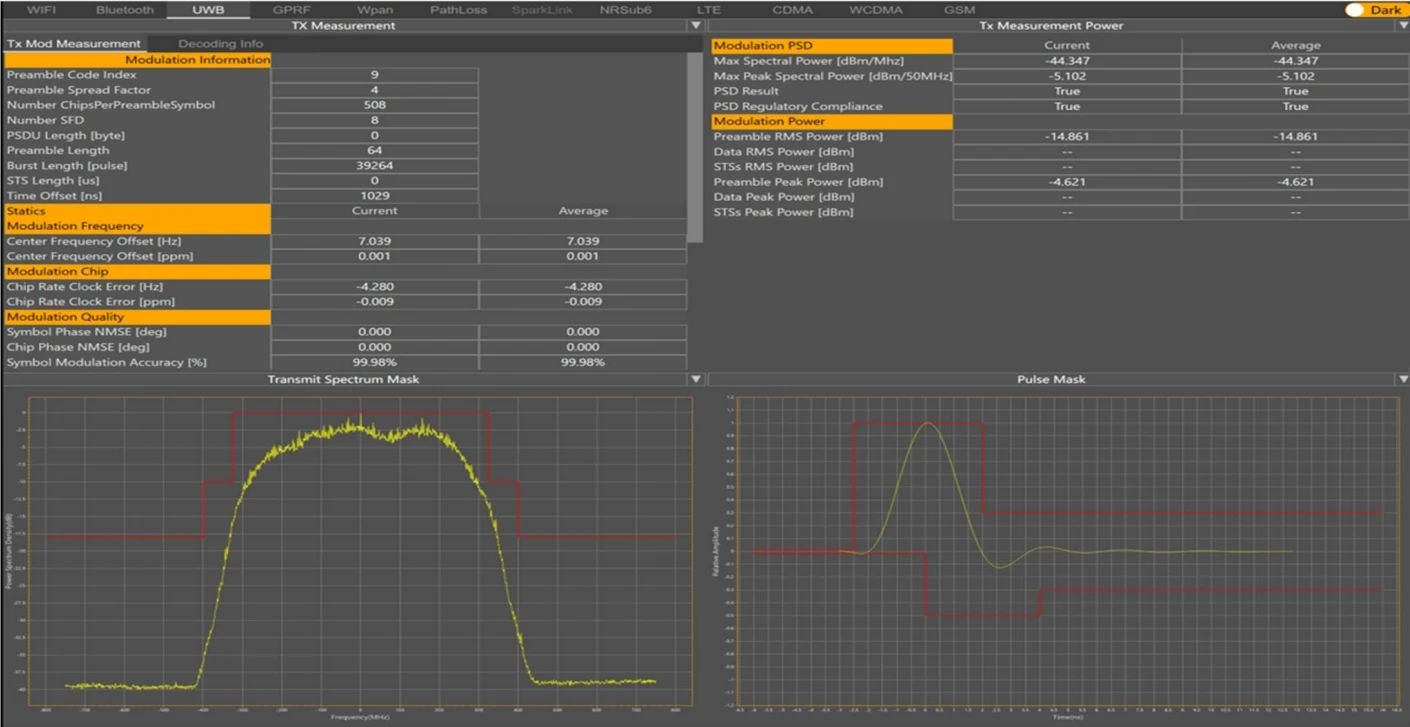Viewport: 1410px width, 727px height.
Task: Open the NRSub6 tab
Action: click(625, 10)
